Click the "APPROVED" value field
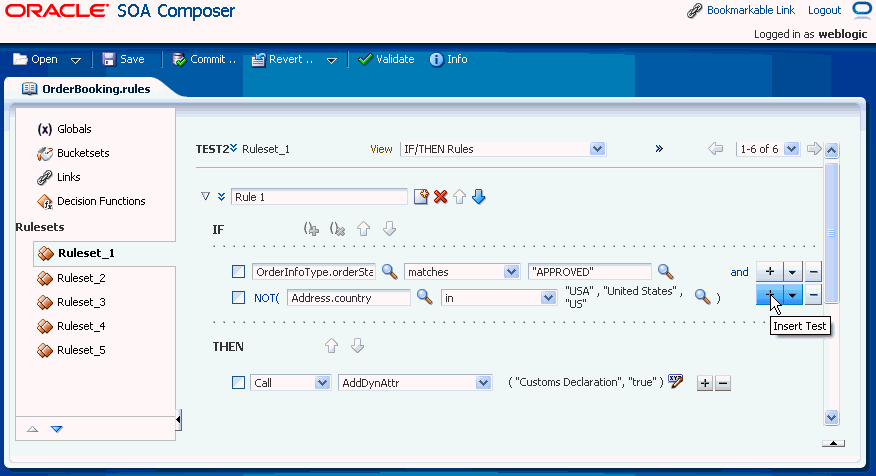The image size is (876, 476). point(589,272)
